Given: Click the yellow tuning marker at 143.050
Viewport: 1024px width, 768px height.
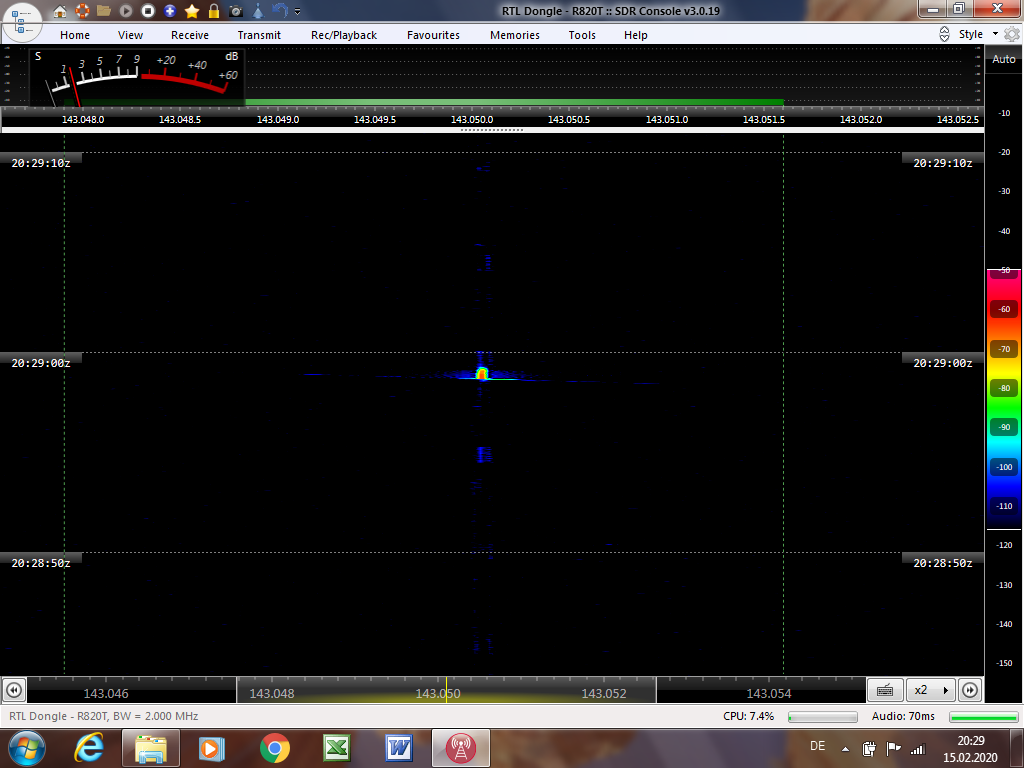Looking at the screenshot, I should pyautogui.click(x=447, y=690).
